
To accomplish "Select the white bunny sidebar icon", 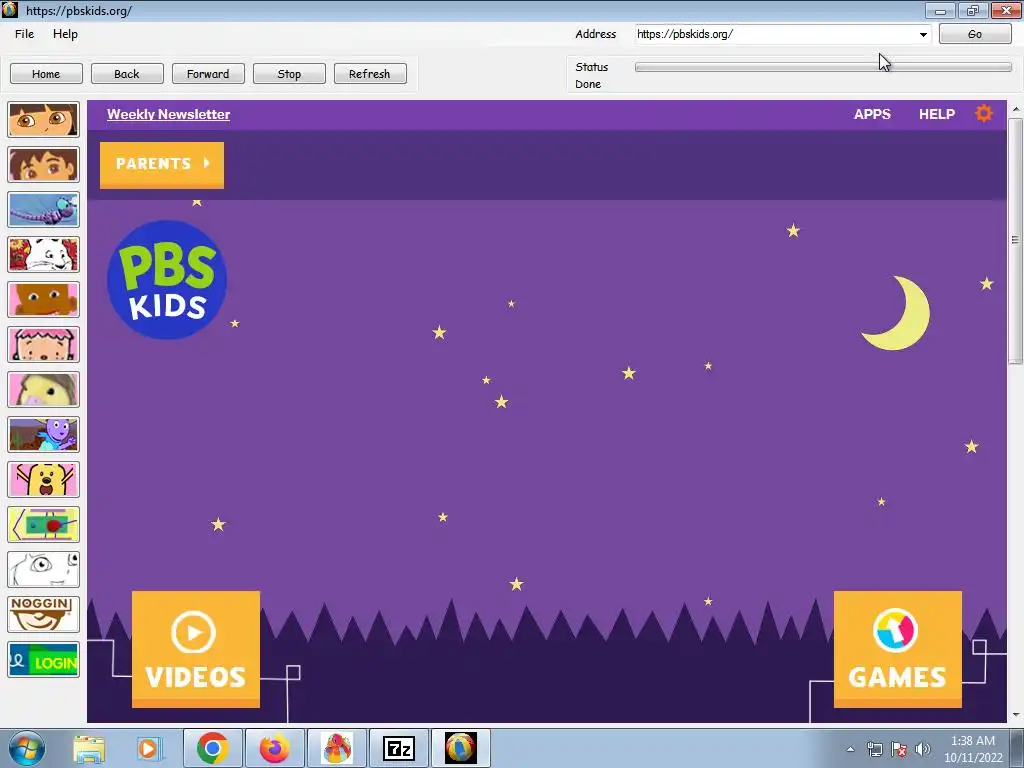I will tap(43, 255).
